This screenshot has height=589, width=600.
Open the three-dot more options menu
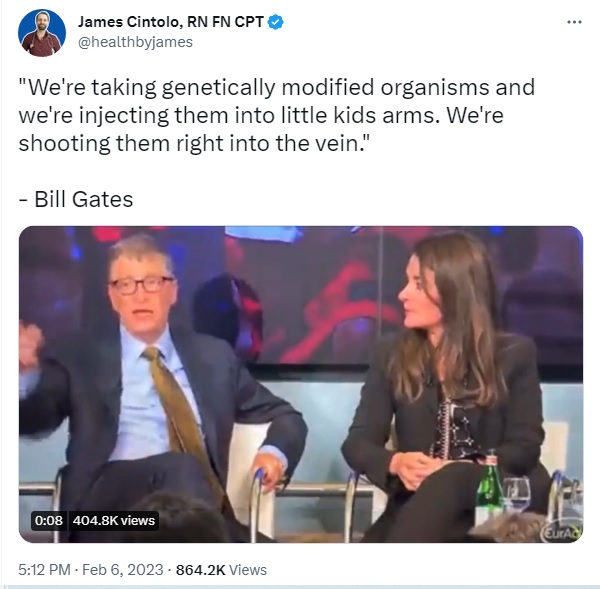[574, 22]
